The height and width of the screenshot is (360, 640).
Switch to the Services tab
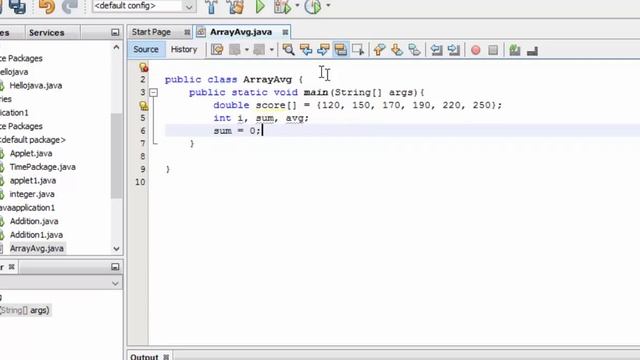pyautogui.click(x=47, y=33)
